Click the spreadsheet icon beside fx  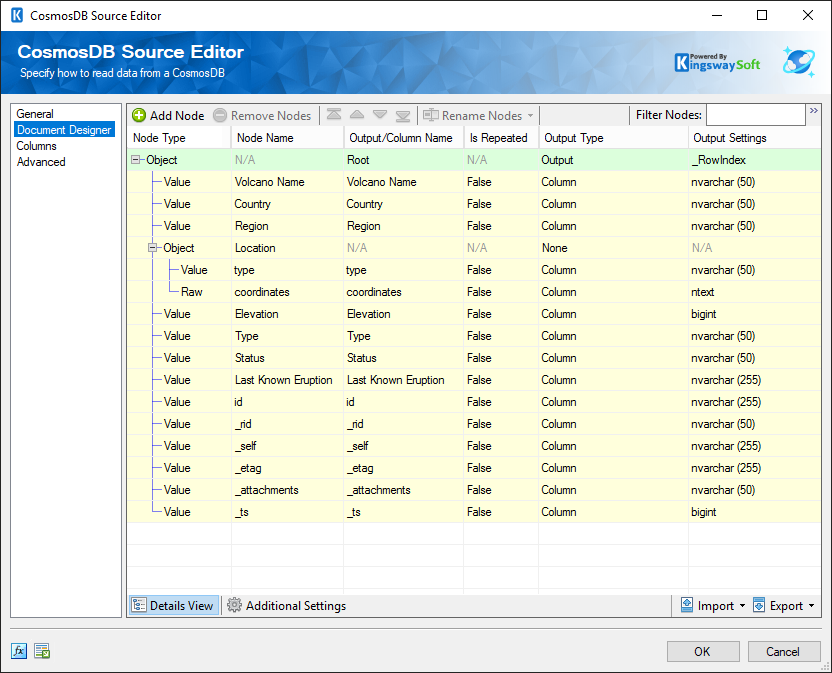click(x=42, y=651)
